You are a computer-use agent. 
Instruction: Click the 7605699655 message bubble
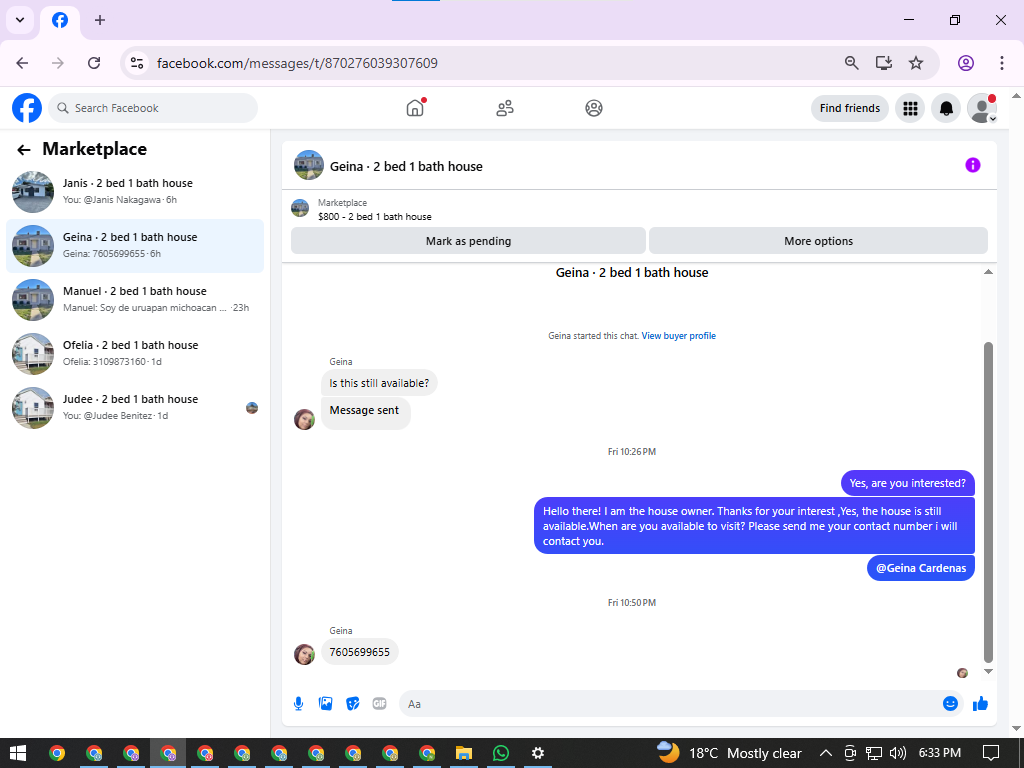[x=359, y=652]
